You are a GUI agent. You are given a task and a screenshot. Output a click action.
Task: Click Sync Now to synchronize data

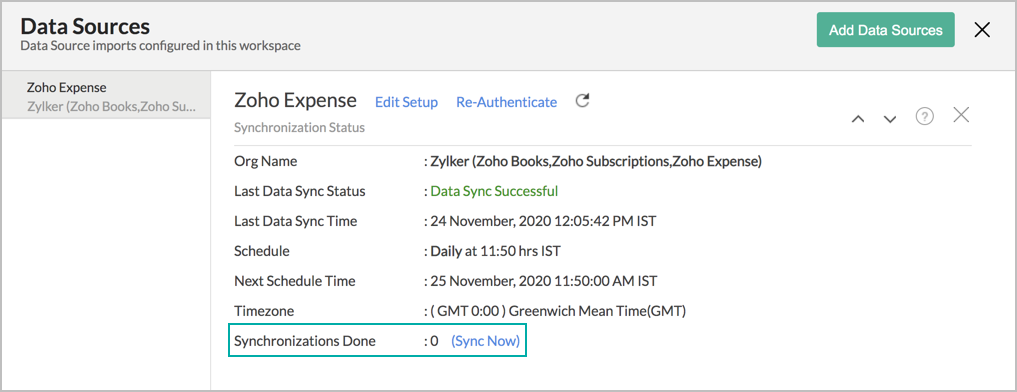486,341
